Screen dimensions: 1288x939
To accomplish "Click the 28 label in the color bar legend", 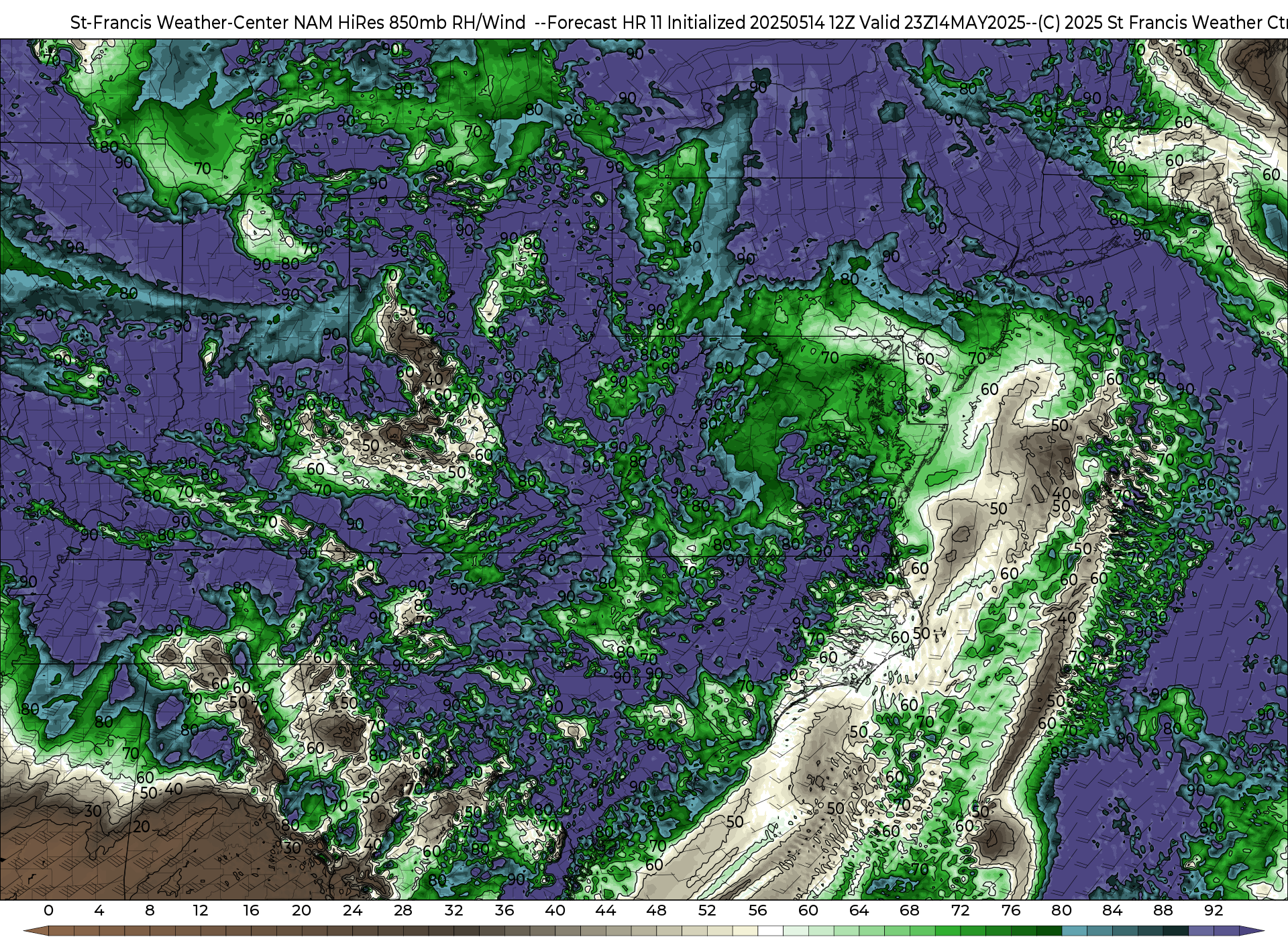I will coord(402,910).
